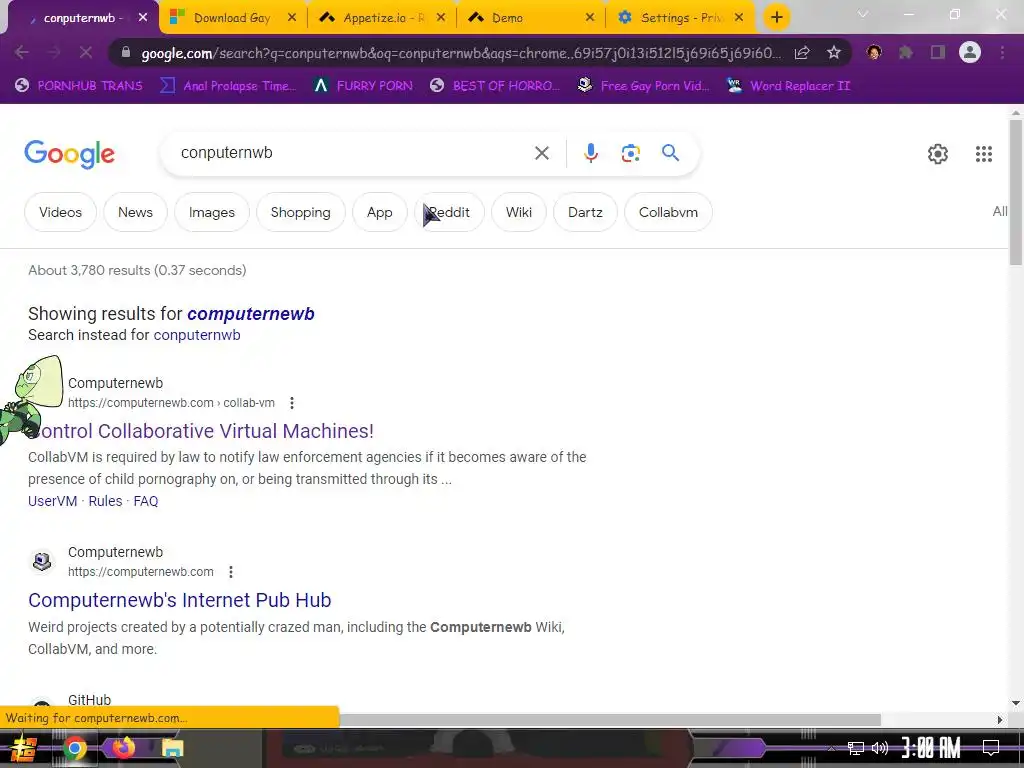Click the magnifier search button
This screenshot has height=768, width=1024.
pyautogui.click(x=670, y=153)
